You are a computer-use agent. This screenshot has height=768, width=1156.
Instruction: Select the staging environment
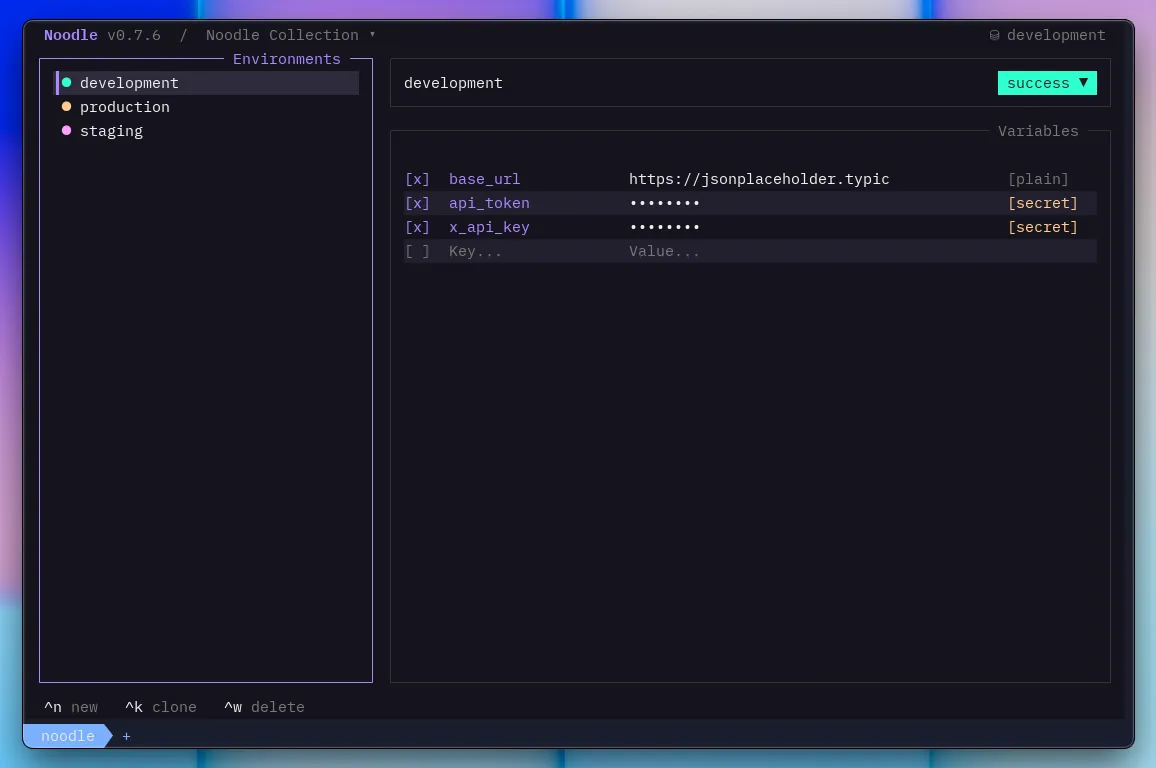[207, 130]
